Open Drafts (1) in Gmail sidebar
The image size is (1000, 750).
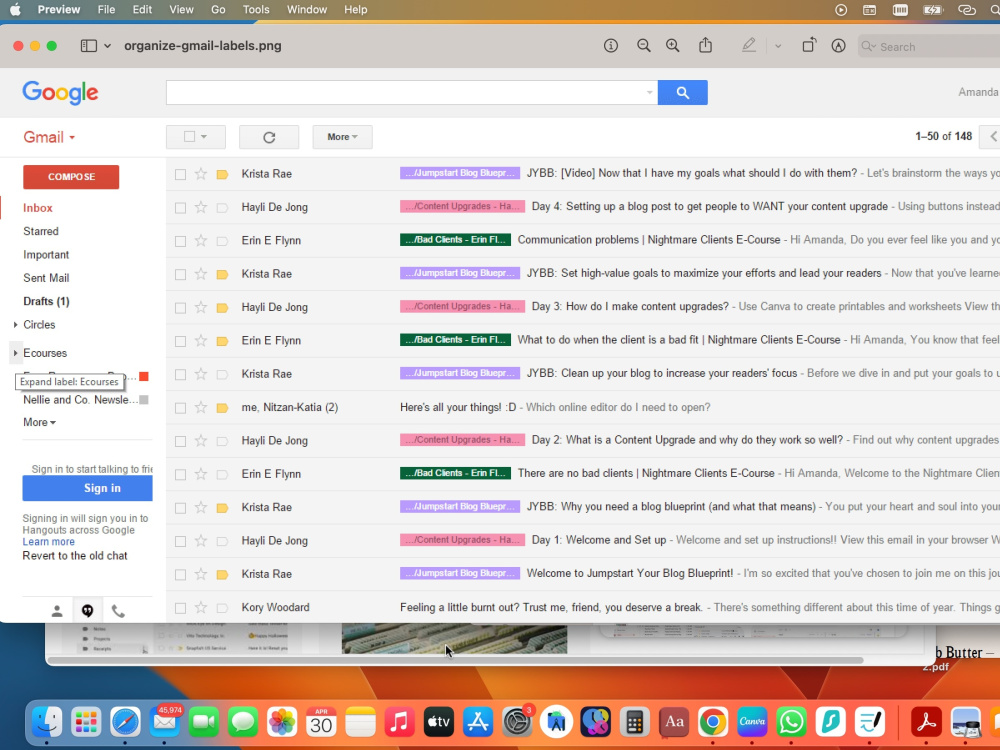pyautogui.click(x=46, y=301)
